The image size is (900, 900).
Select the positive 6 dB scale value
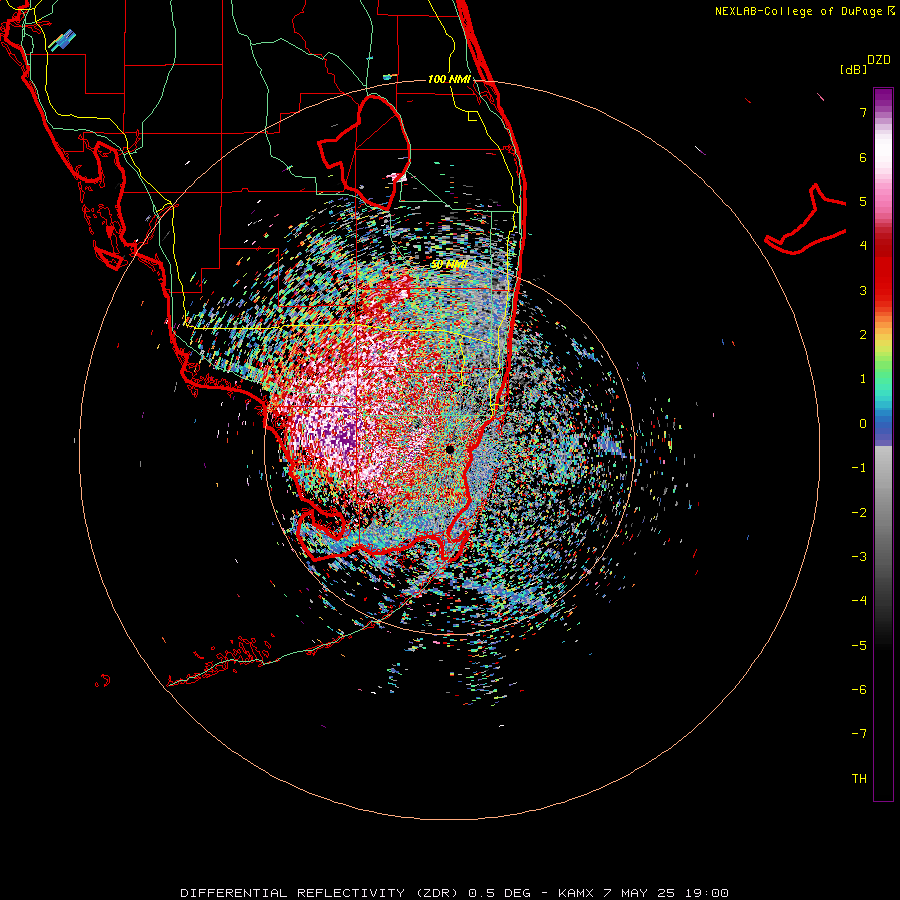click(x=863, y=157)
